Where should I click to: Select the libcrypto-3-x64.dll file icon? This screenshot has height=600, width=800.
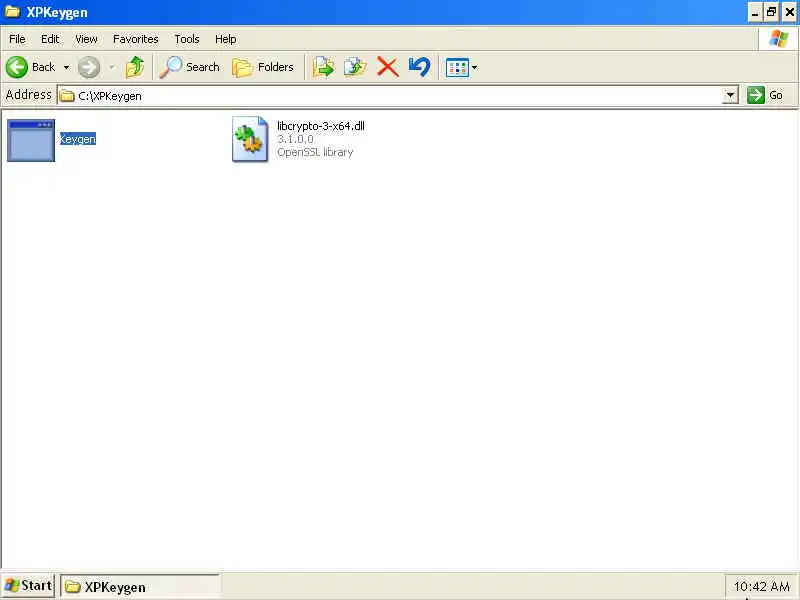click(250, 139)
